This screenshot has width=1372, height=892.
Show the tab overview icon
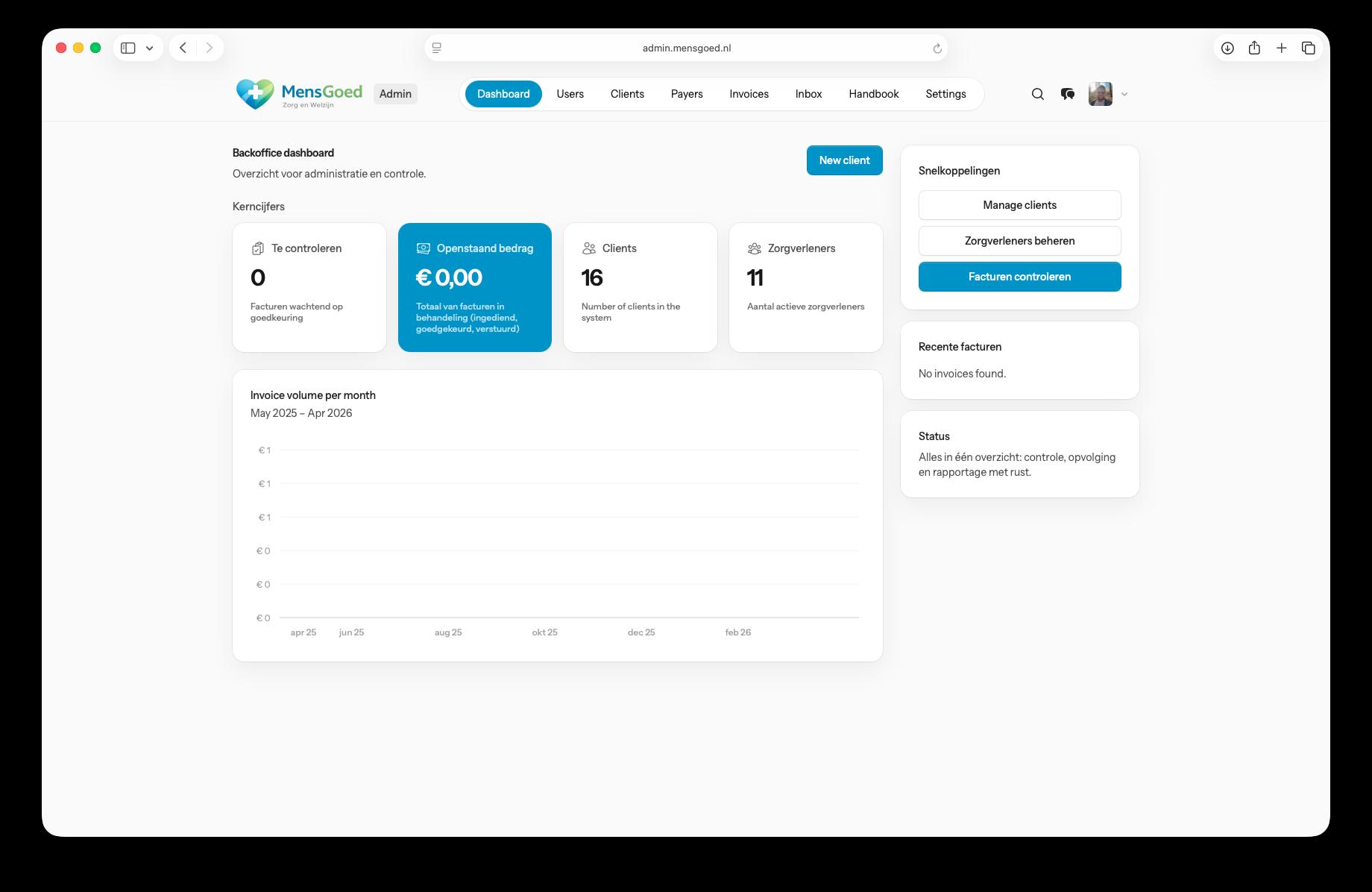click(x=1308, y=48)
